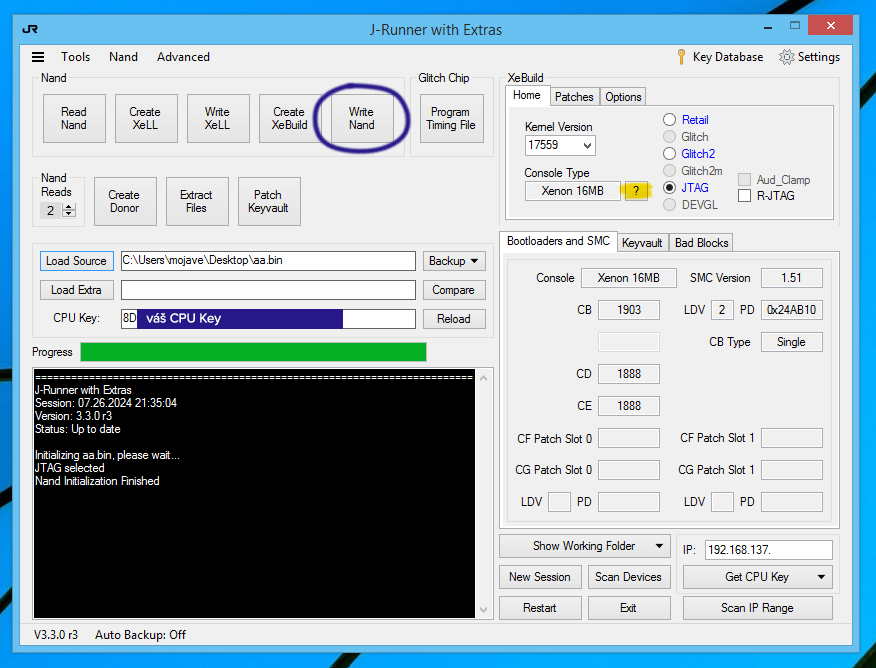Screen dimensions: 876x668
Task: Open the hamburger menu icon
Action: tap(38, 57)
